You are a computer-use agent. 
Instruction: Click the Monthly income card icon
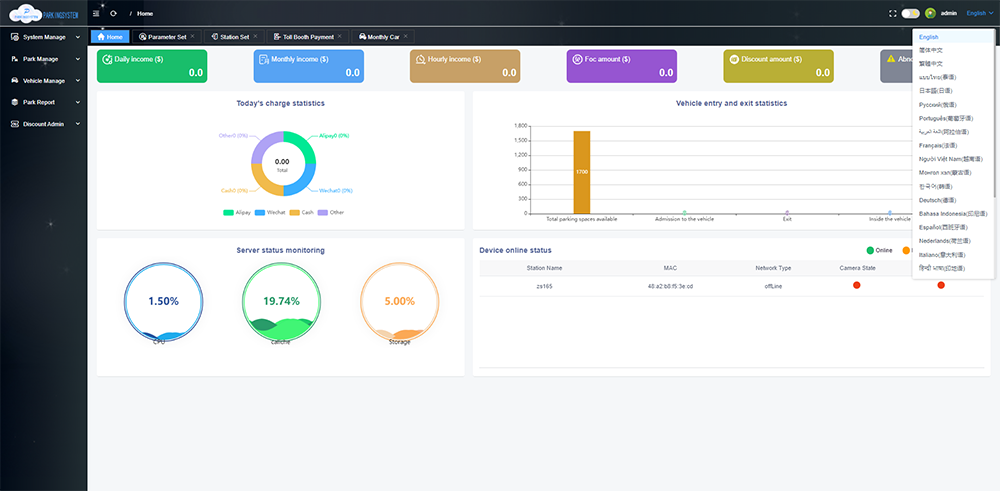263,60
